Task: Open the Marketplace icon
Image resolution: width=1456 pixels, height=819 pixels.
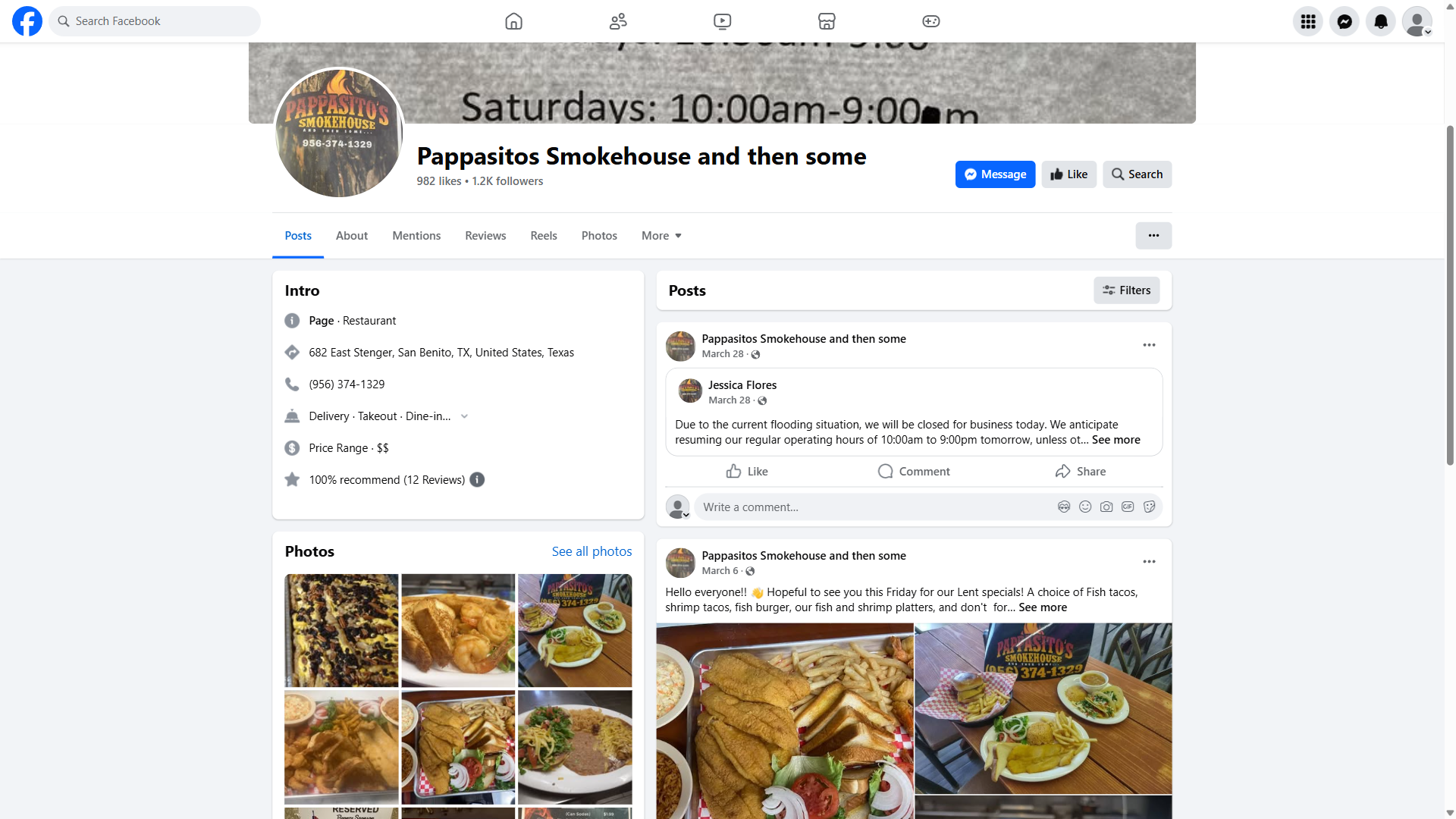Action: pyautogui.click(x=827, y=21)
